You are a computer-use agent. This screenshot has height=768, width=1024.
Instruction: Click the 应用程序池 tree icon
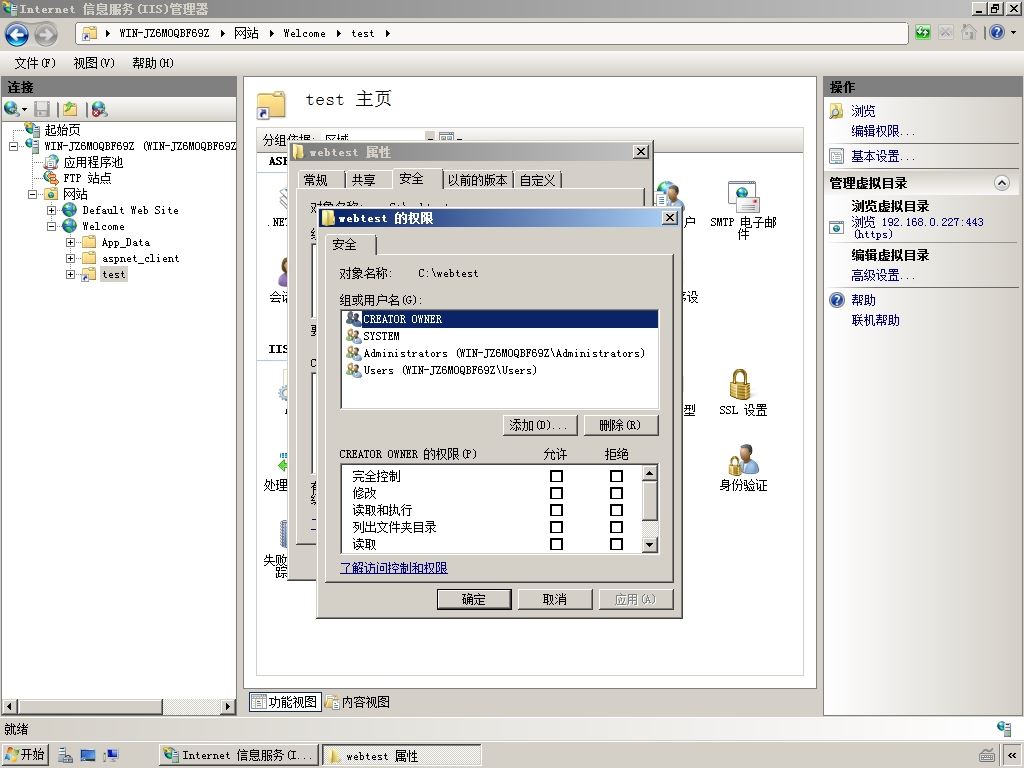51,162
